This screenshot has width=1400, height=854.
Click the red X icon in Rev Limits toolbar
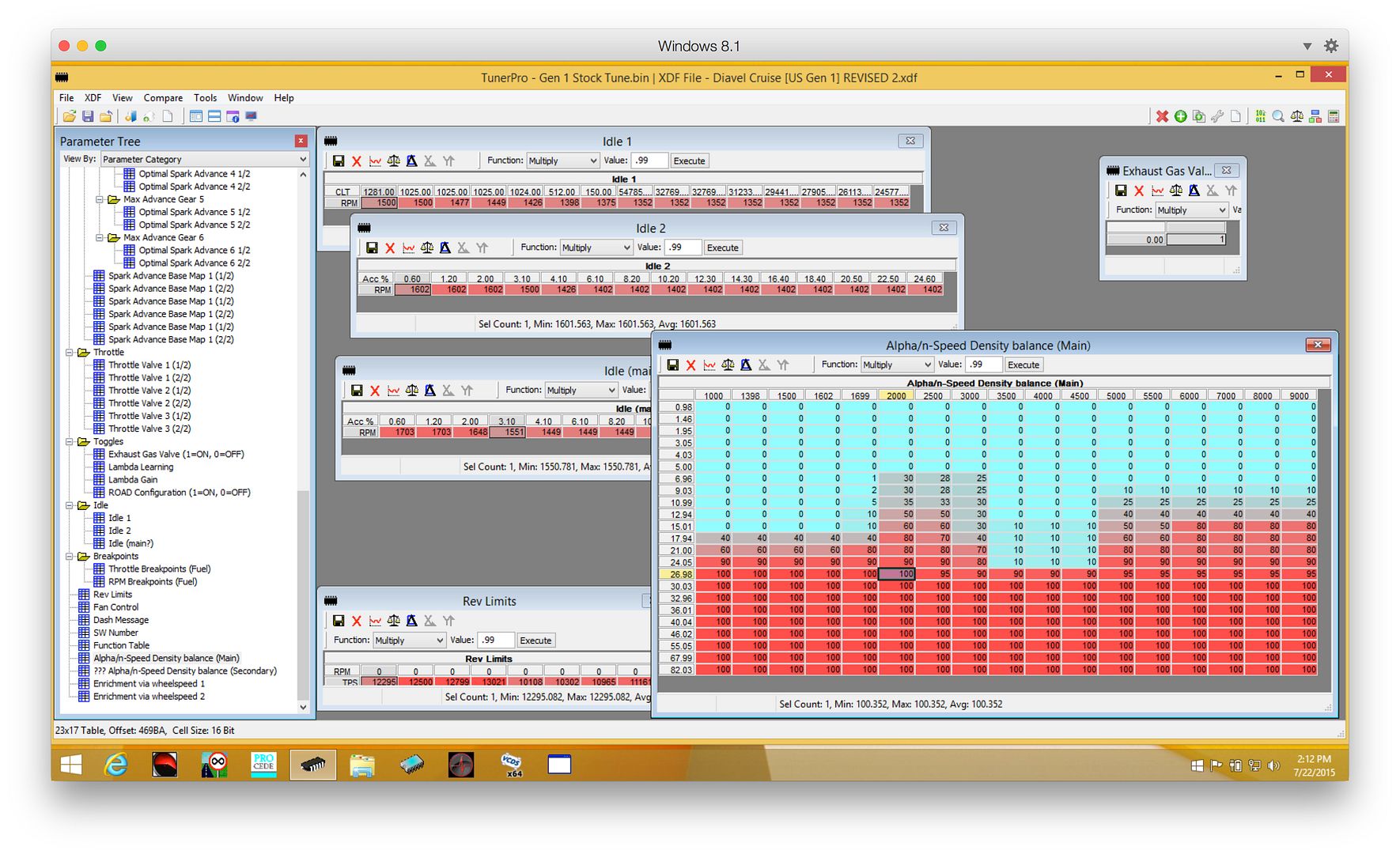coord(357,621)
